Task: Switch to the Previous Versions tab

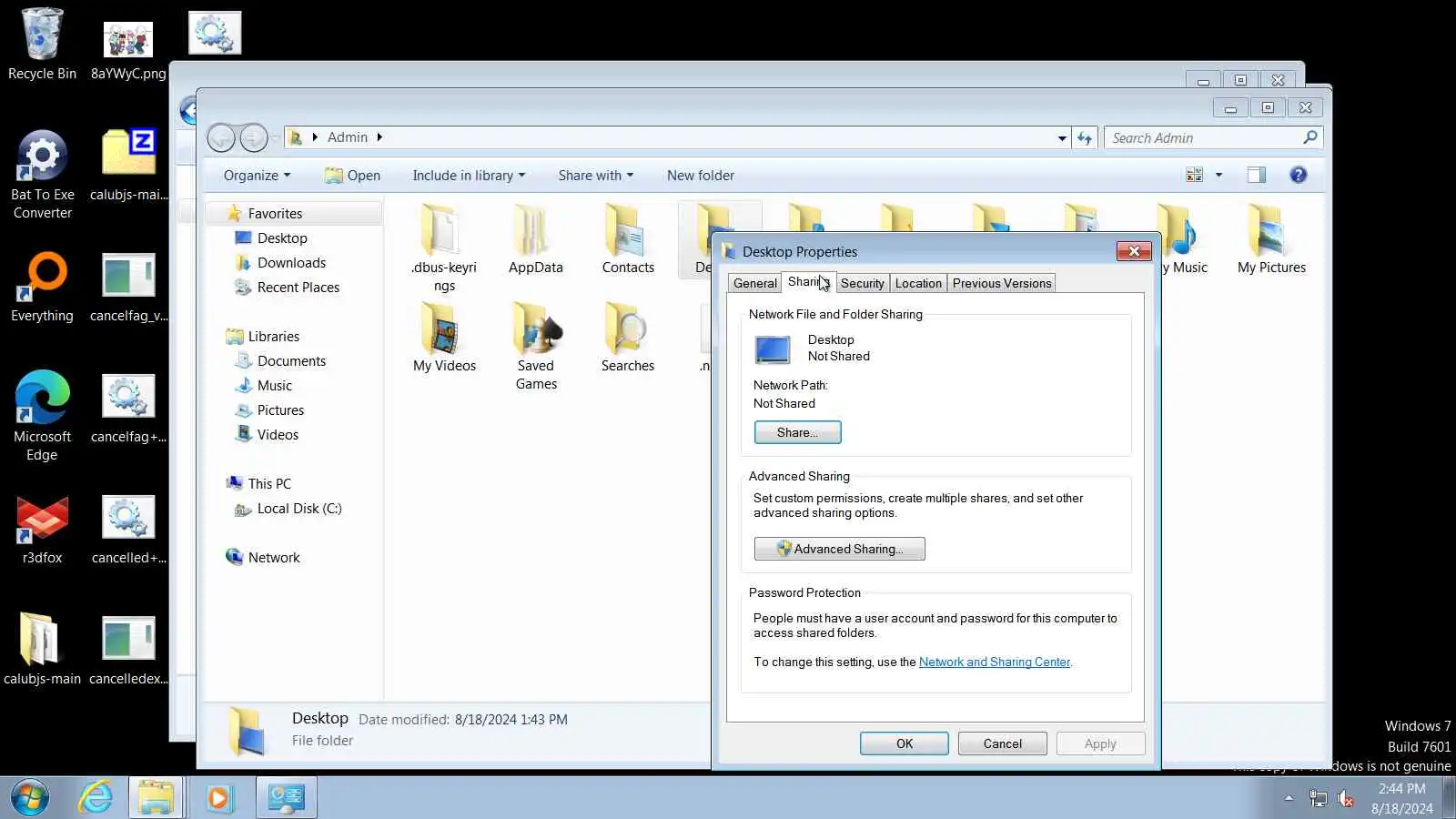Action: pyautogui.click(x=1002, y=283)
